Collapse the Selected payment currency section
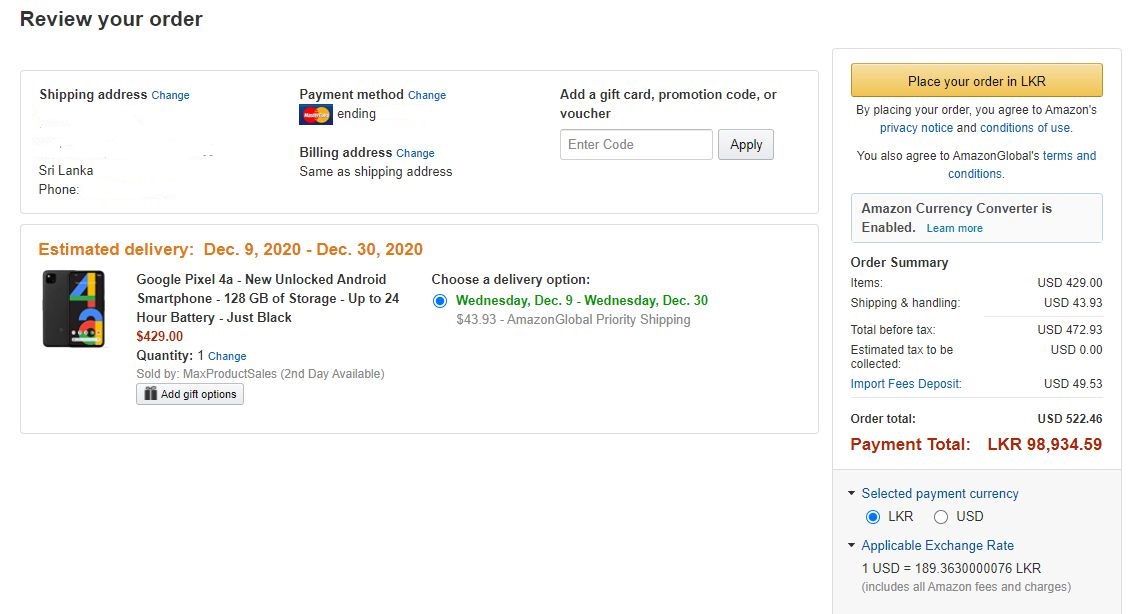 coord(851,493)
